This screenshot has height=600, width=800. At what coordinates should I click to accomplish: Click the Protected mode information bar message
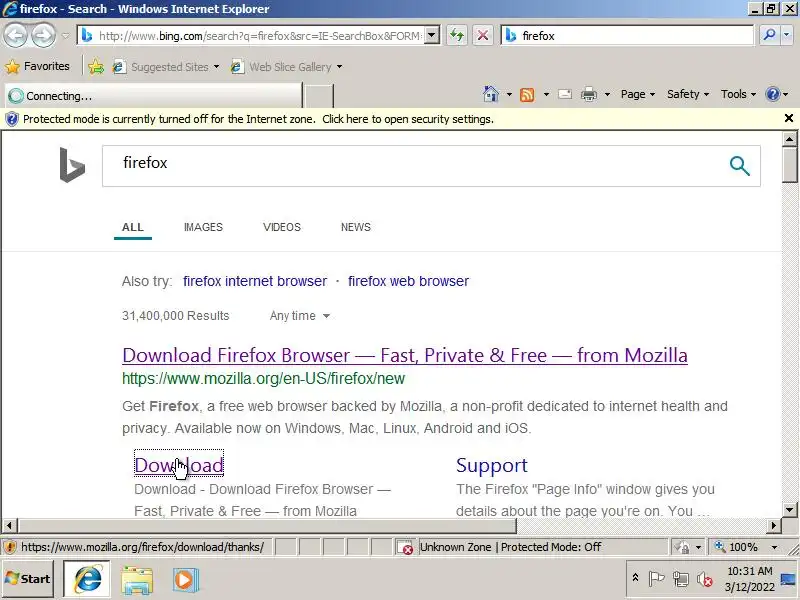[258, 119]
